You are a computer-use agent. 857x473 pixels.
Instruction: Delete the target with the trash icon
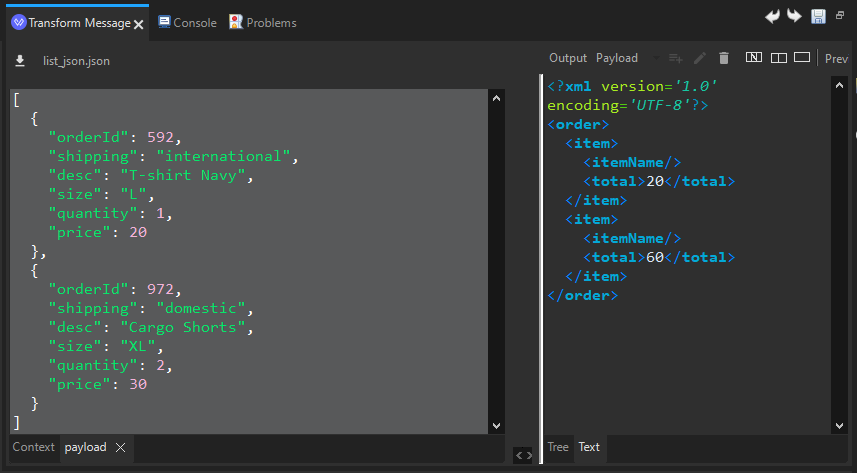pyautogui.click(x=724, y=58)
